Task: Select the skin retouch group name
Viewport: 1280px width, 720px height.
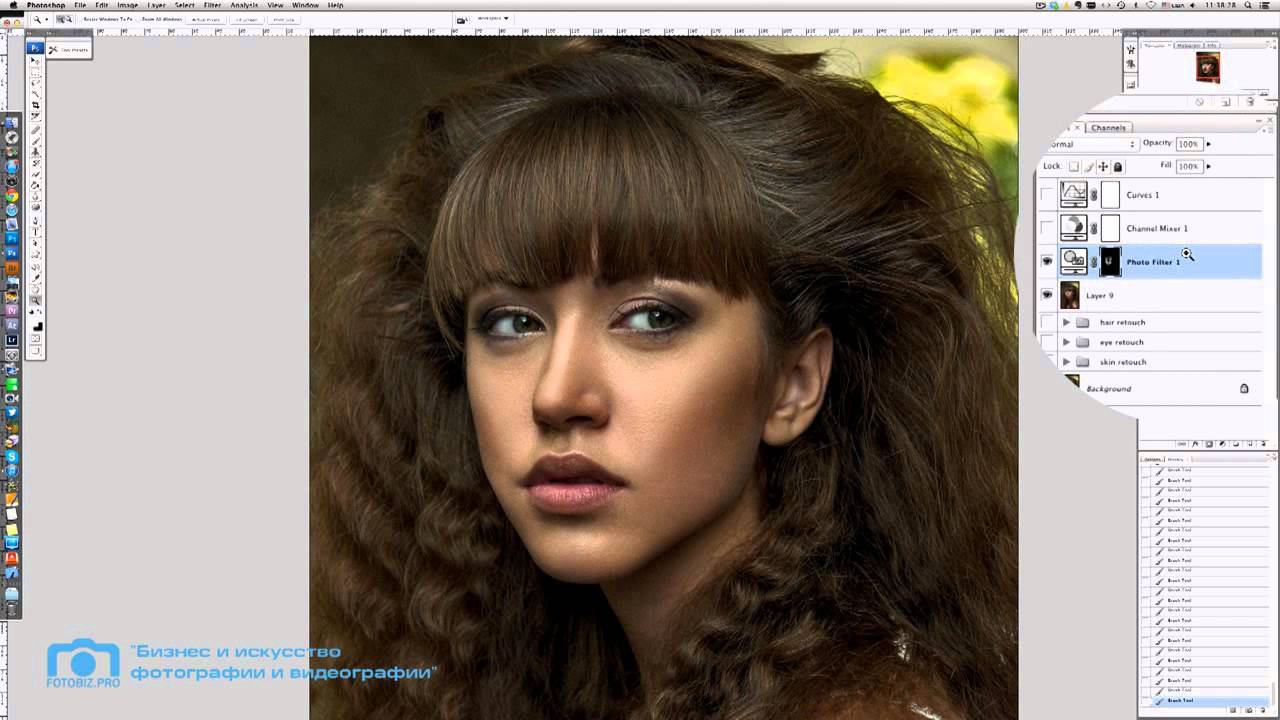Action: coord(1123,362)
